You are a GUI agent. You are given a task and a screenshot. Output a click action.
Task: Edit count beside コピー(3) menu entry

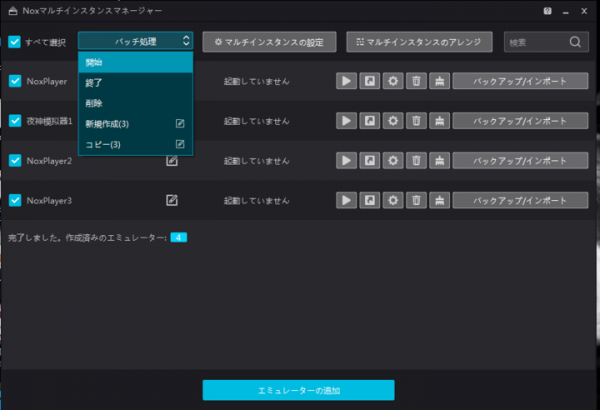tap(180, 144)
